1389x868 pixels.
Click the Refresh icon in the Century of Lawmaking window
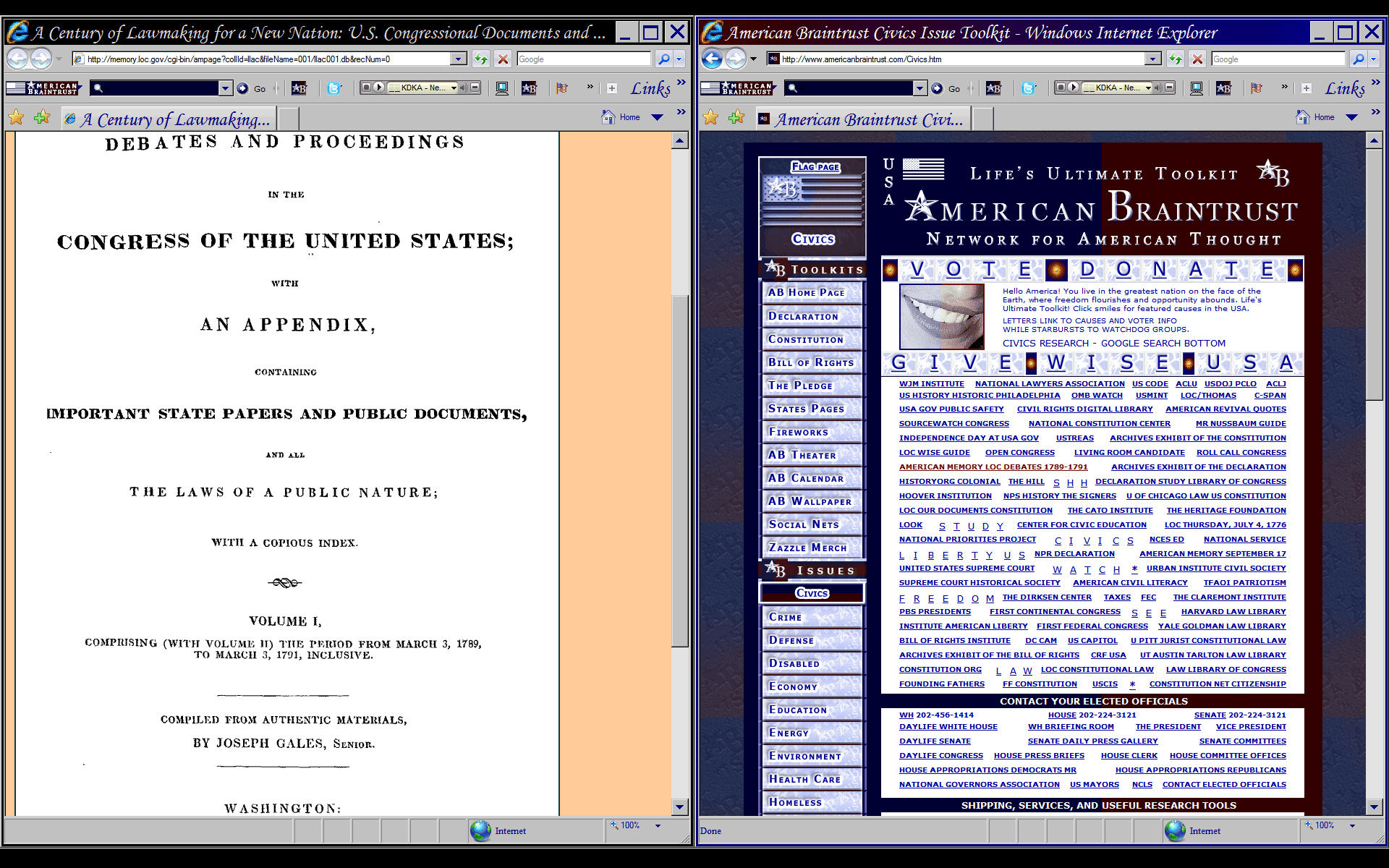(x=481, y=59)
